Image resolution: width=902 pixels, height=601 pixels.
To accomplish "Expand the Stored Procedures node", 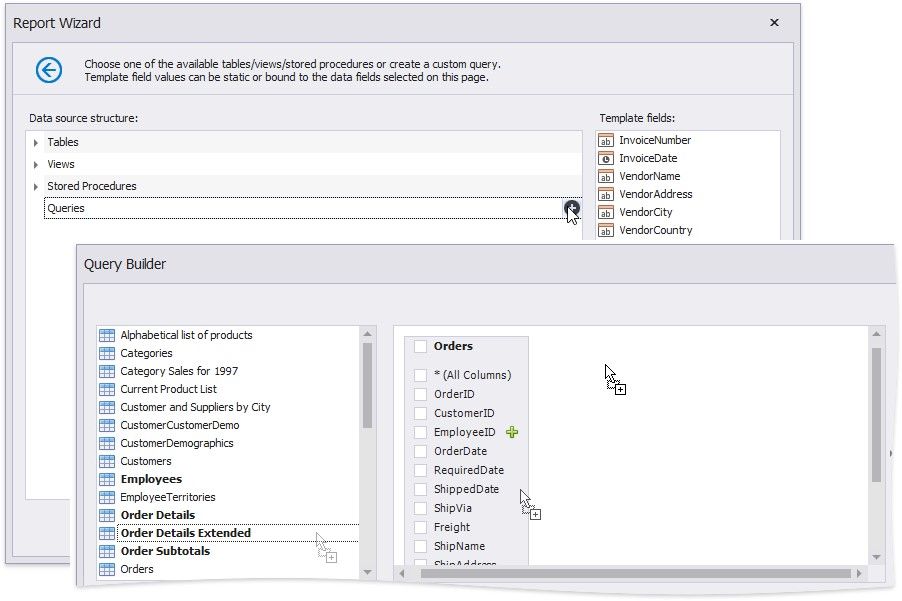I will click(x=36, y=187).
